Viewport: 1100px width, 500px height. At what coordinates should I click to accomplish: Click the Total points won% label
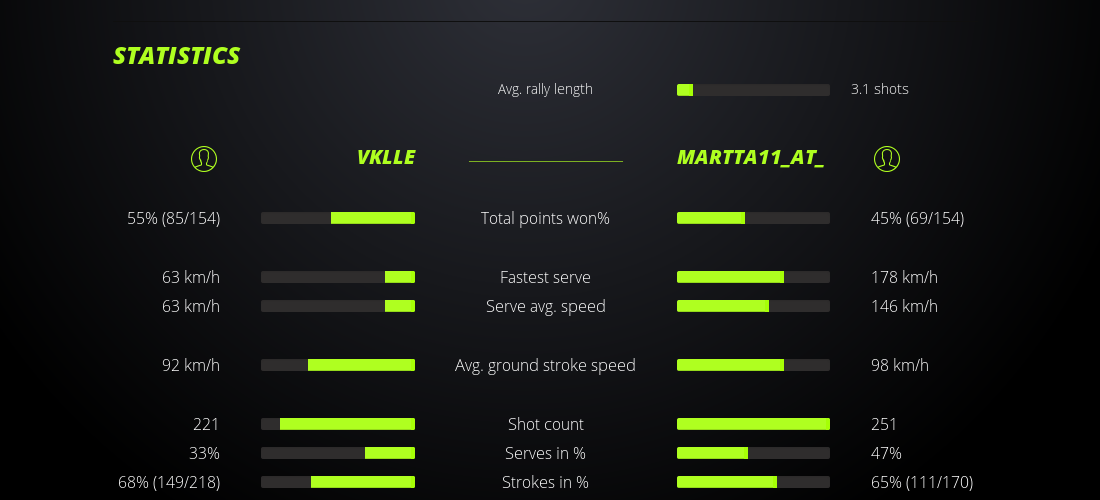(x=545, y=218)
